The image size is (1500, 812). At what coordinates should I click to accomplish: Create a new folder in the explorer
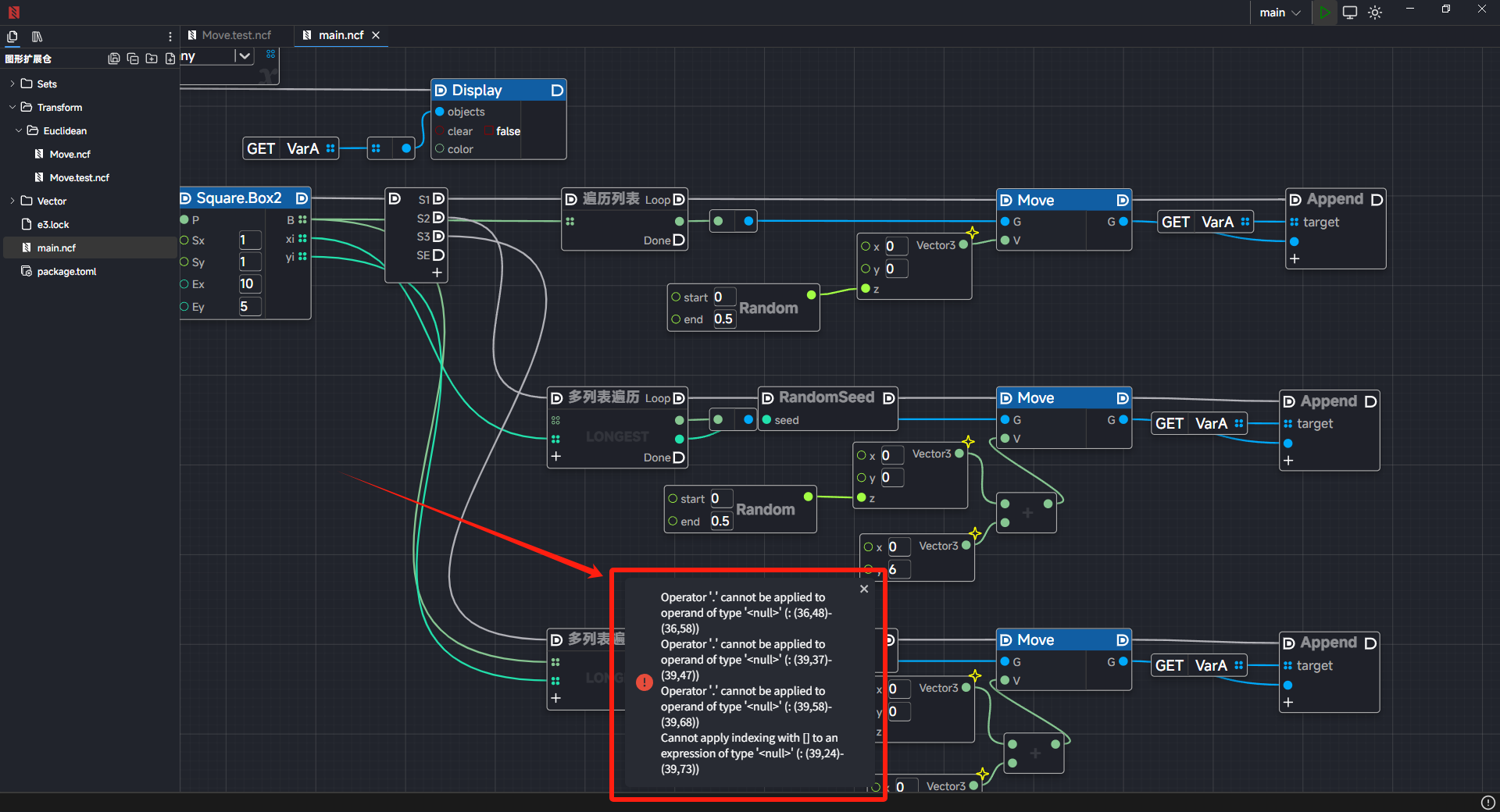click(x=152, y=59)
